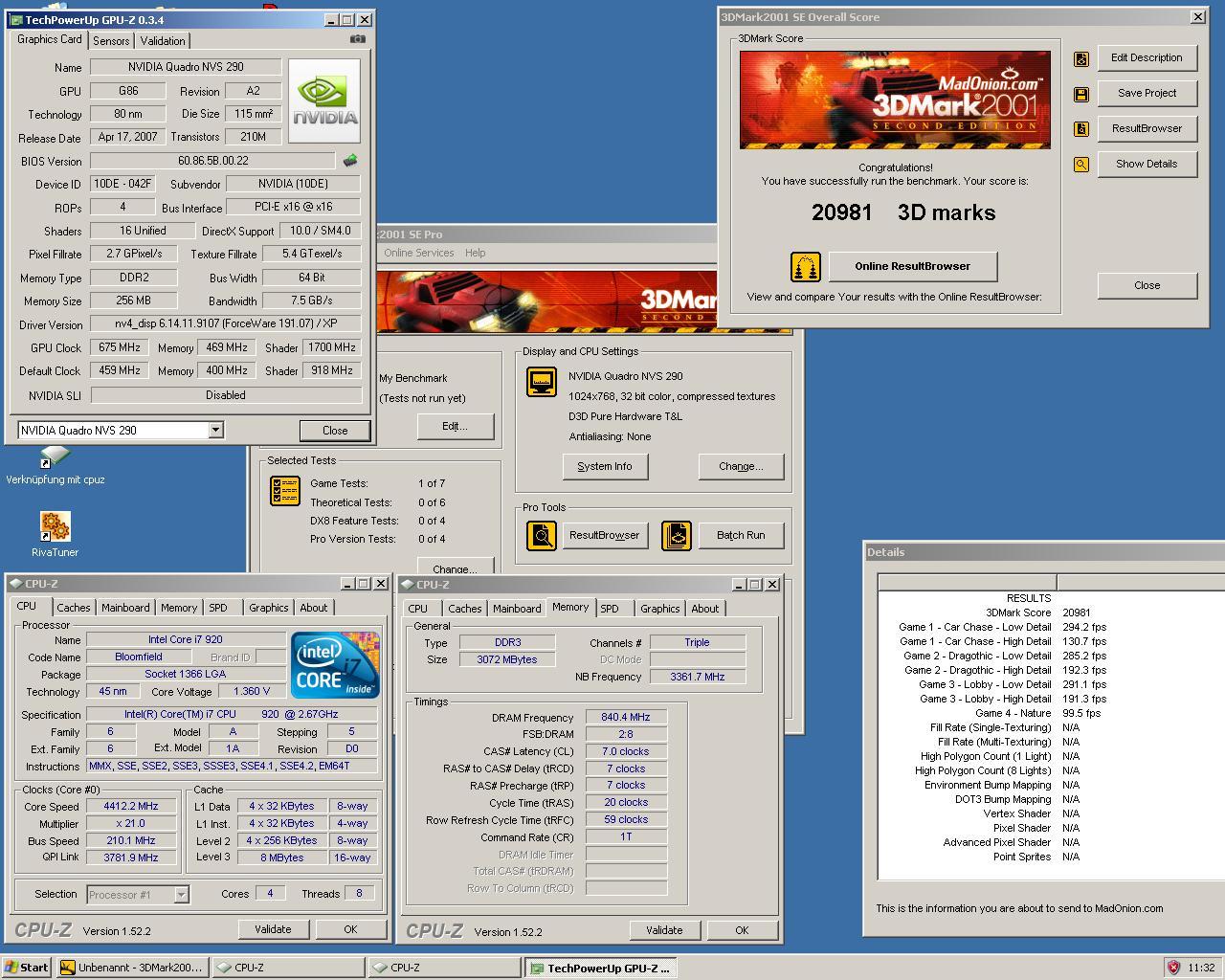
Task: Click the Batch Run button
Action: pyautogui.click(x=741, y=535)
